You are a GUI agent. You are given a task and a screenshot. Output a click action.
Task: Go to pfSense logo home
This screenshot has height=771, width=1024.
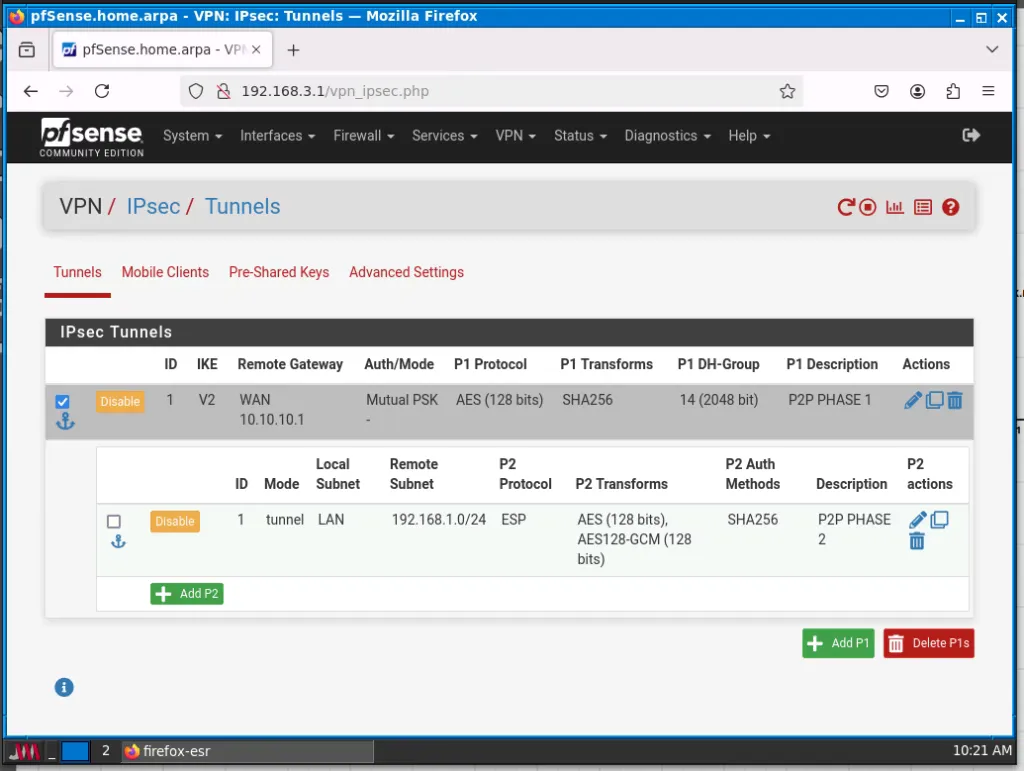[91, 137]
